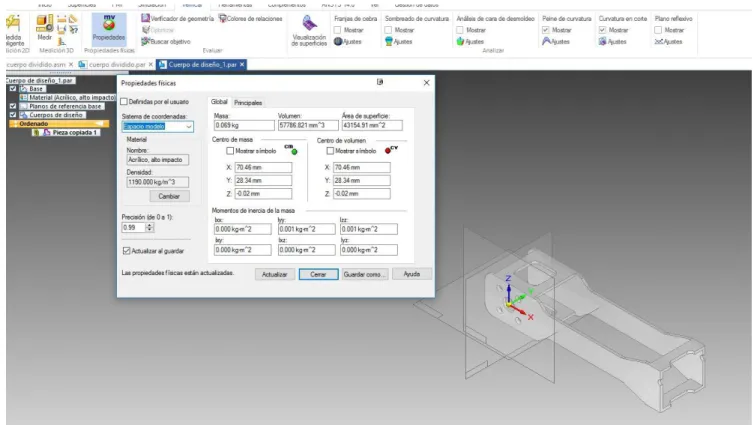Open Análisis de cara de desmoldeo Ajustes
This screenshot has height=425, width=754.
(470, 41)
